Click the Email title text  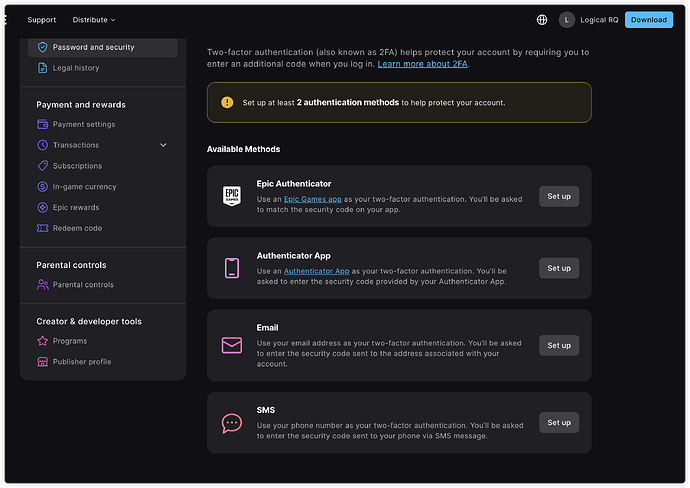[x=268, y=328]
